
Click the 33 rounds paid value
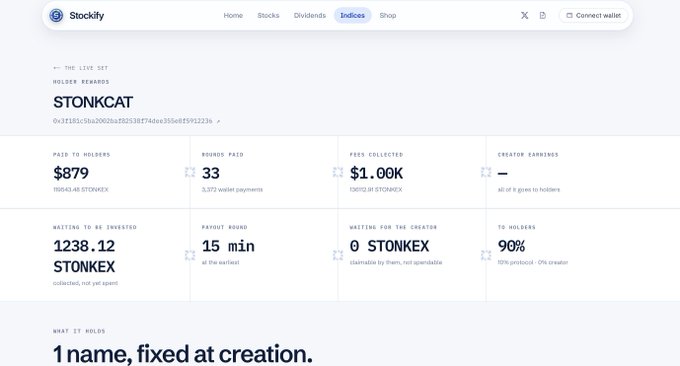click(x=211, y=173)
